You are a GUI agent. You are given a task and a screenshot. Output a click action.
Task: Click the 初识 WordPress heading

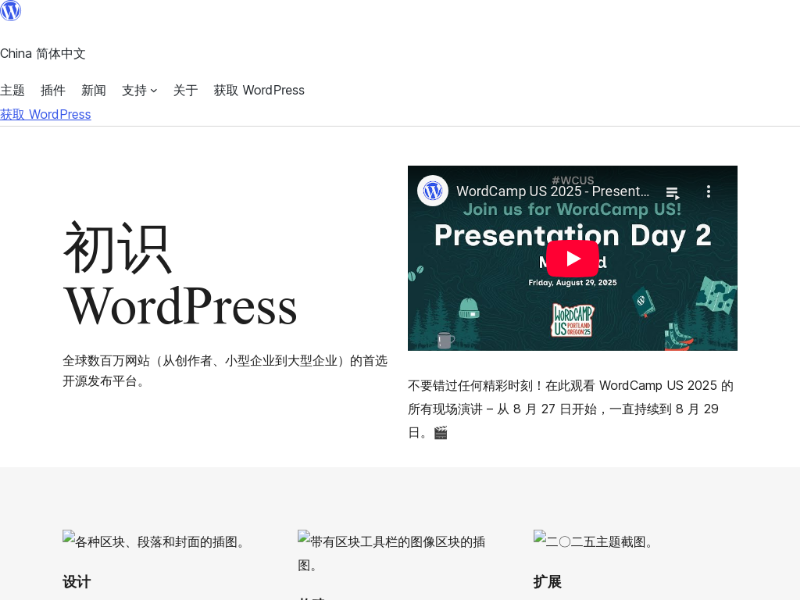tap(180, 276)
